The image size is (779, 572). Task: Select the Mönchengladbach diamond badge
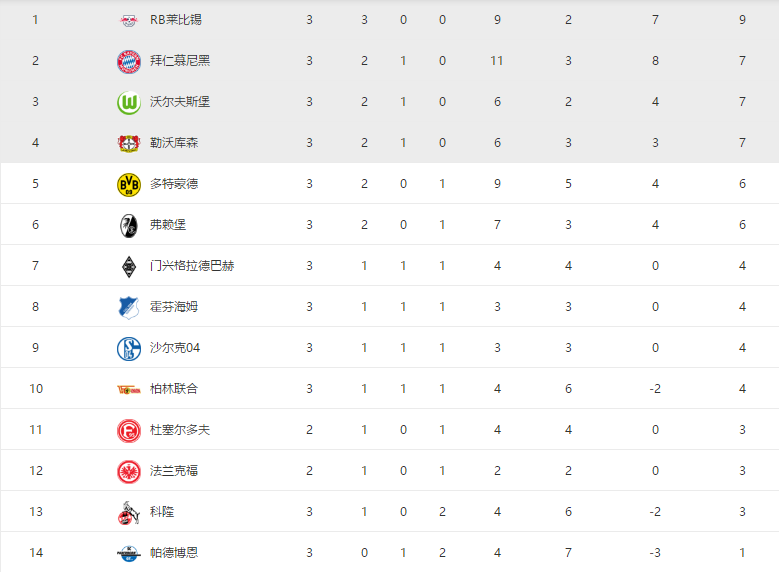point(129,266)
